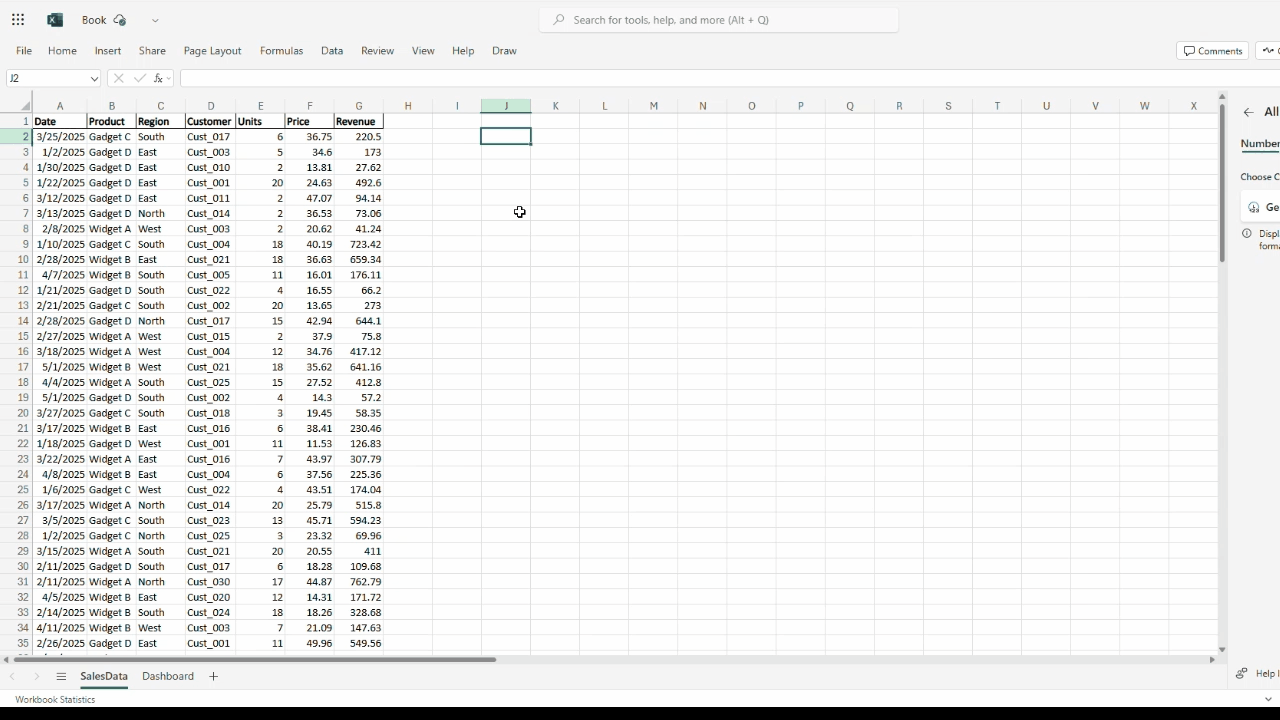The height and width of the screenshot is (720, 1280).
Task: Open the app launcher waffle icon
Action: [18, 20]
